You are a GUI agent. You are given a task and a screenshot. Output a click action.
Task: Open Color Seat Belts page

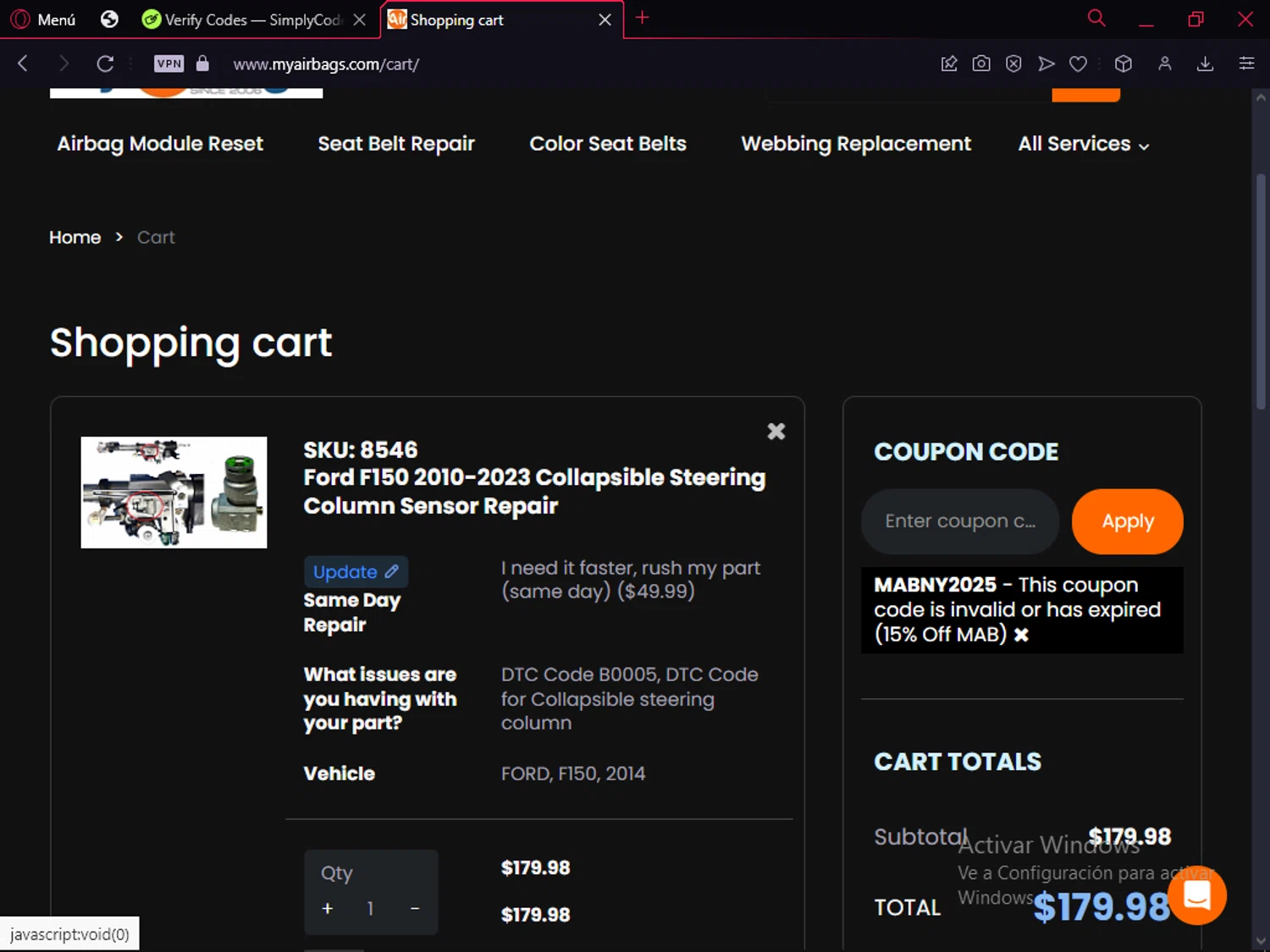click(x=608, y=144)
